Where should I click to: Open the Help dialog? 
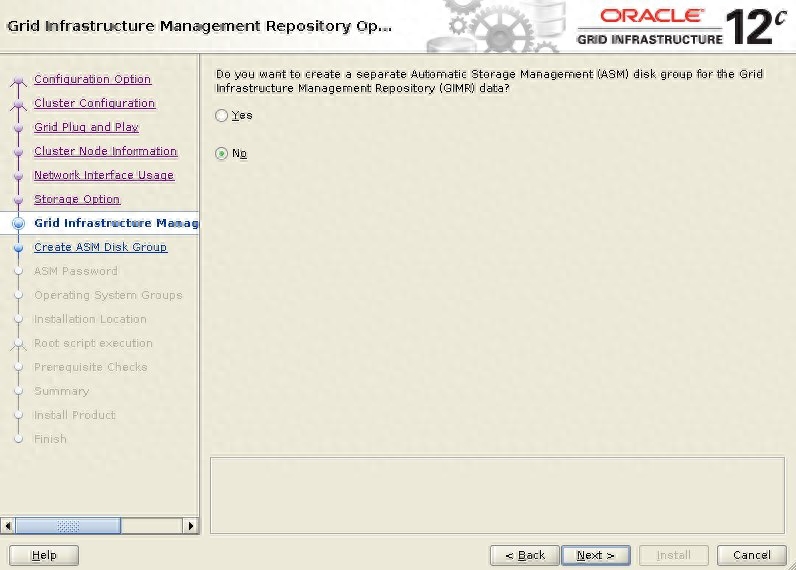pos(44,555)
